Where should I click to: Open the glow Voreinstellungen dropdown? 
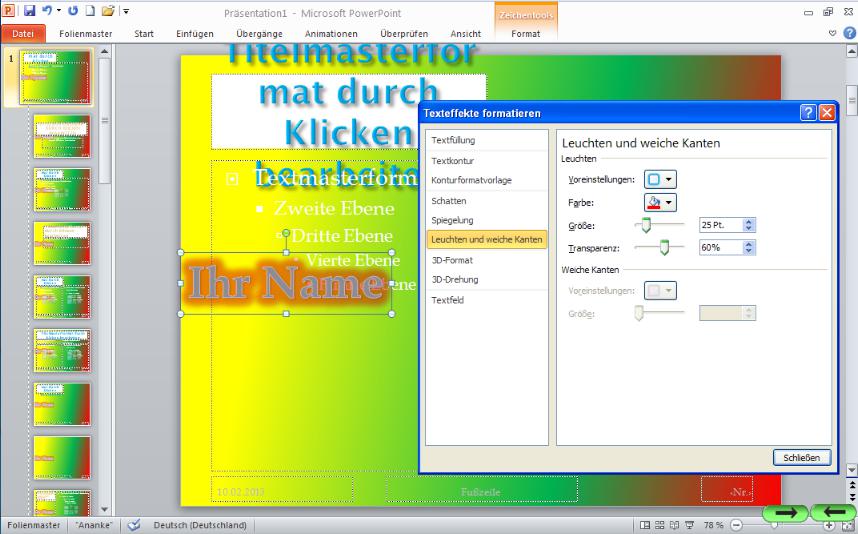tap(660, 180)
